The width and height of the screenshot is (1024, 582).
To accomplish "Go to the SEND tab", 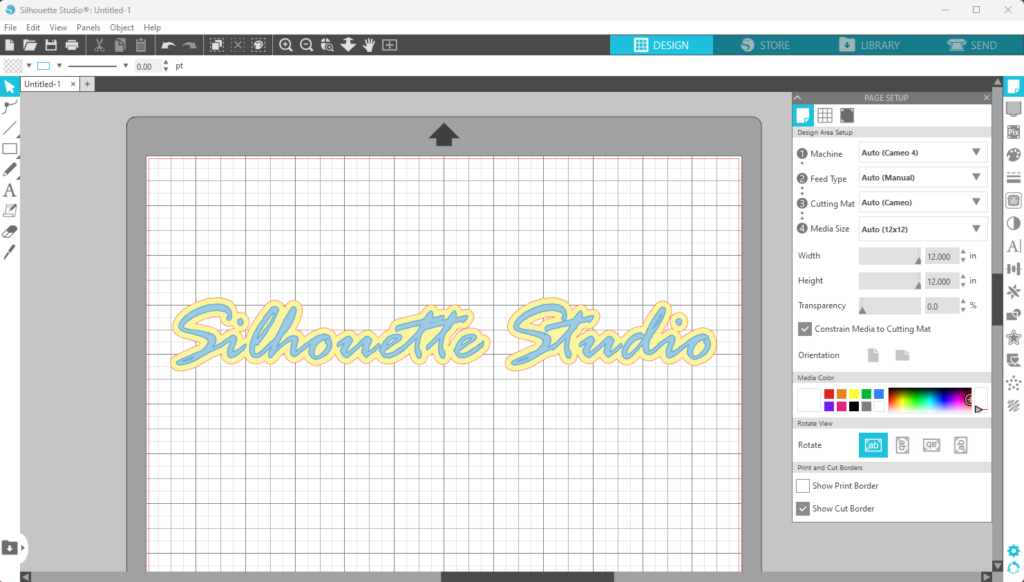I will pyautogui.click(x=972, y=45).
